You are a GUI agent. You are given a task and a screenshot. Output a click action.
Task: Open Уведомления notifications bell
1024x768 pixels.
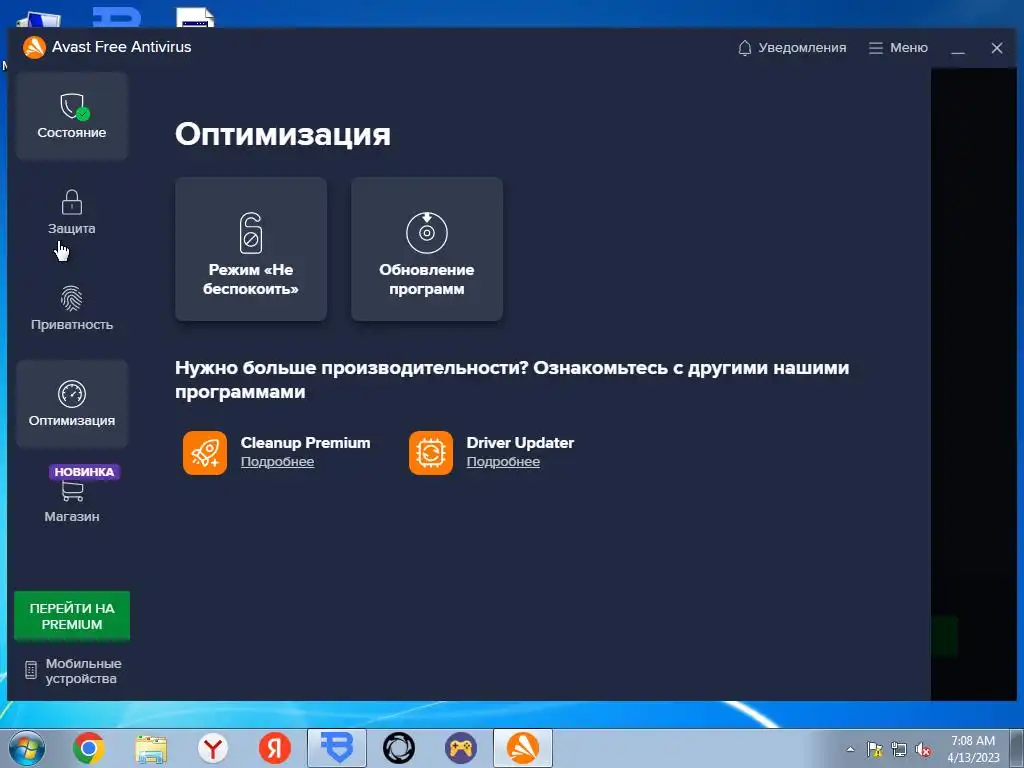click(x=792, y=48)
